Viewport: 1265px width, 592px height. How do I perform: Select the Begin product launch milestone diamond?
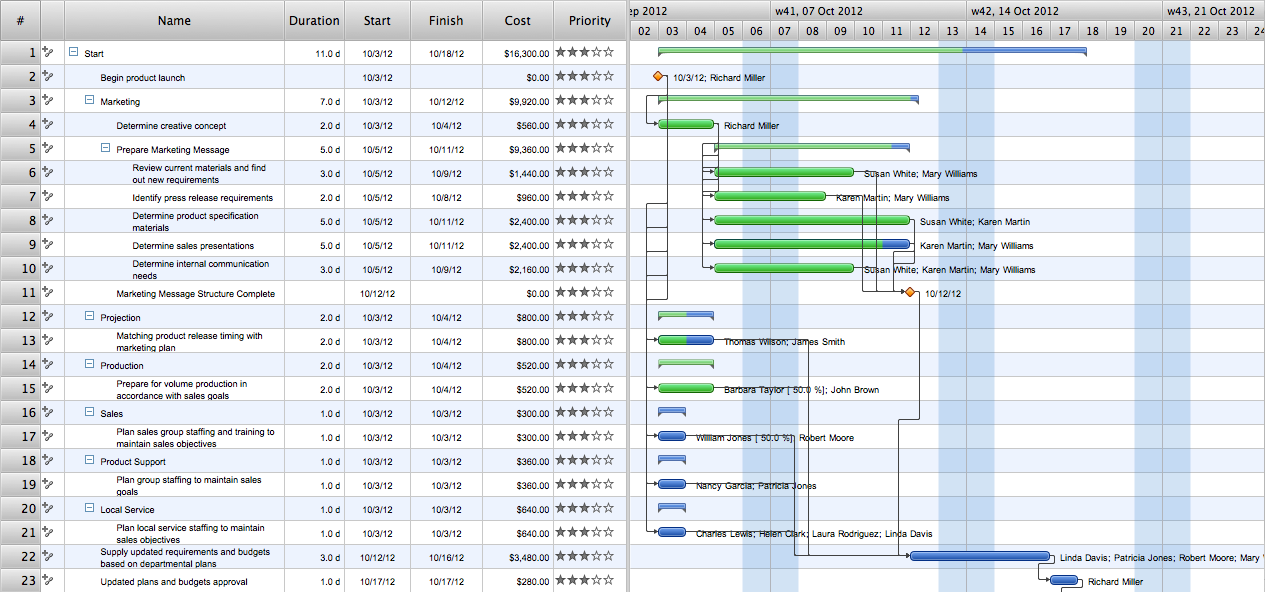[658, 77]
